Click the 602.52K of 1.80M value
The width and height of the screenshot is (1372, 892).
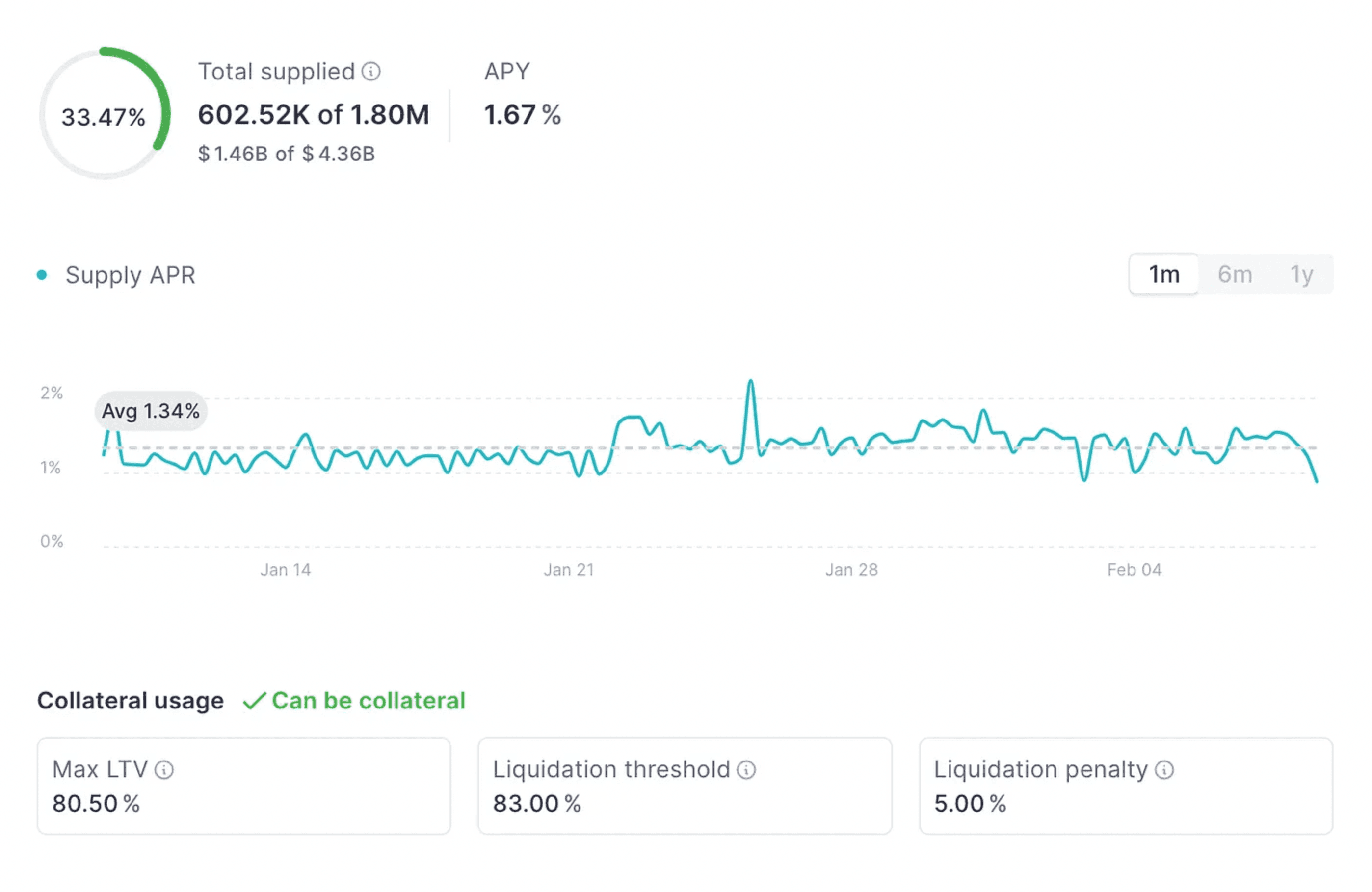pos(314,115)
